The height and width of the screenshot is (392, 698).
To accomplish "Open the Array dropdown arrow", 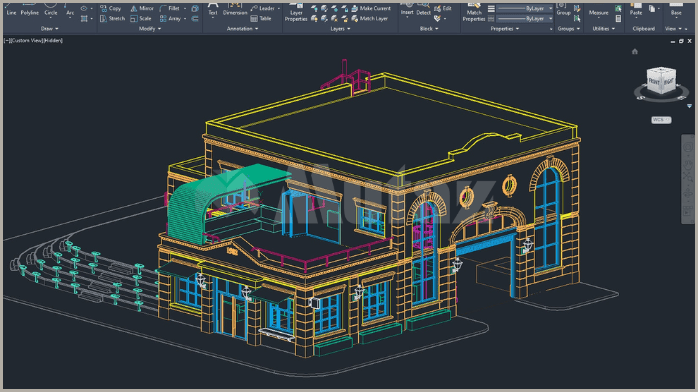I will pos(185,19).
